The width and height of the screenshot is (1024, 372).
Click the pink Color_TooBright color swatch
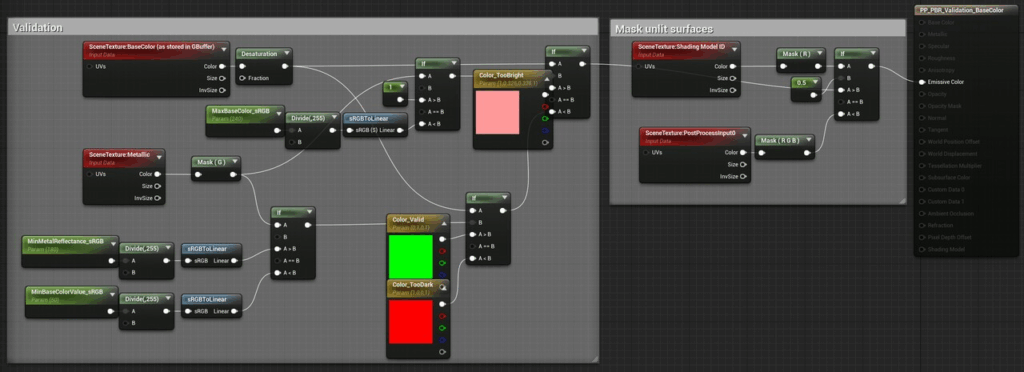(x=498, y=112)
